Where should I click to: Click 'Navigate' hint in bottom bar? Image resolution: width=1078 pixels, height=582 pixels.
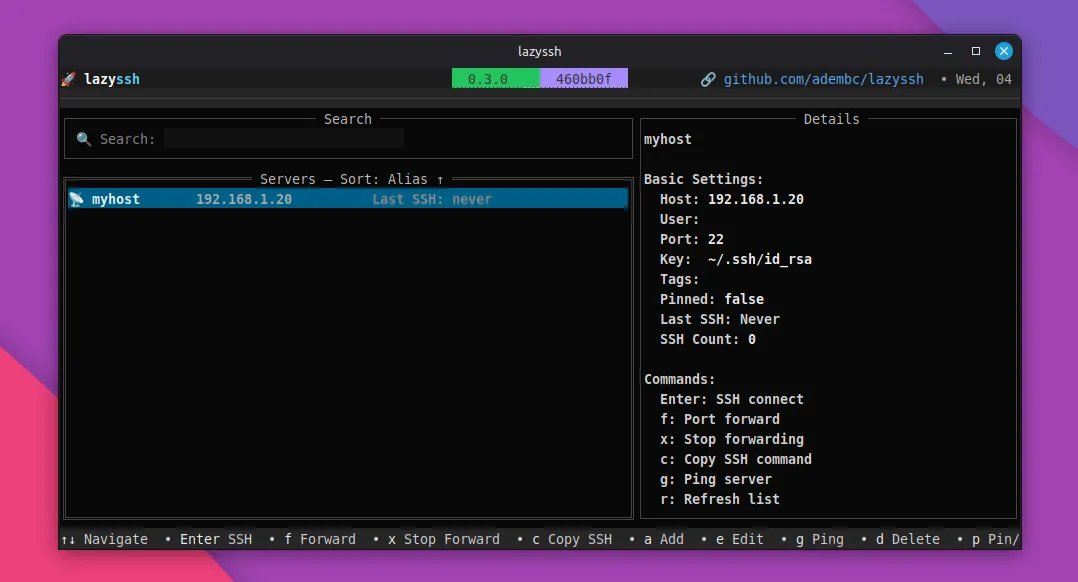(x=116, y=539)
